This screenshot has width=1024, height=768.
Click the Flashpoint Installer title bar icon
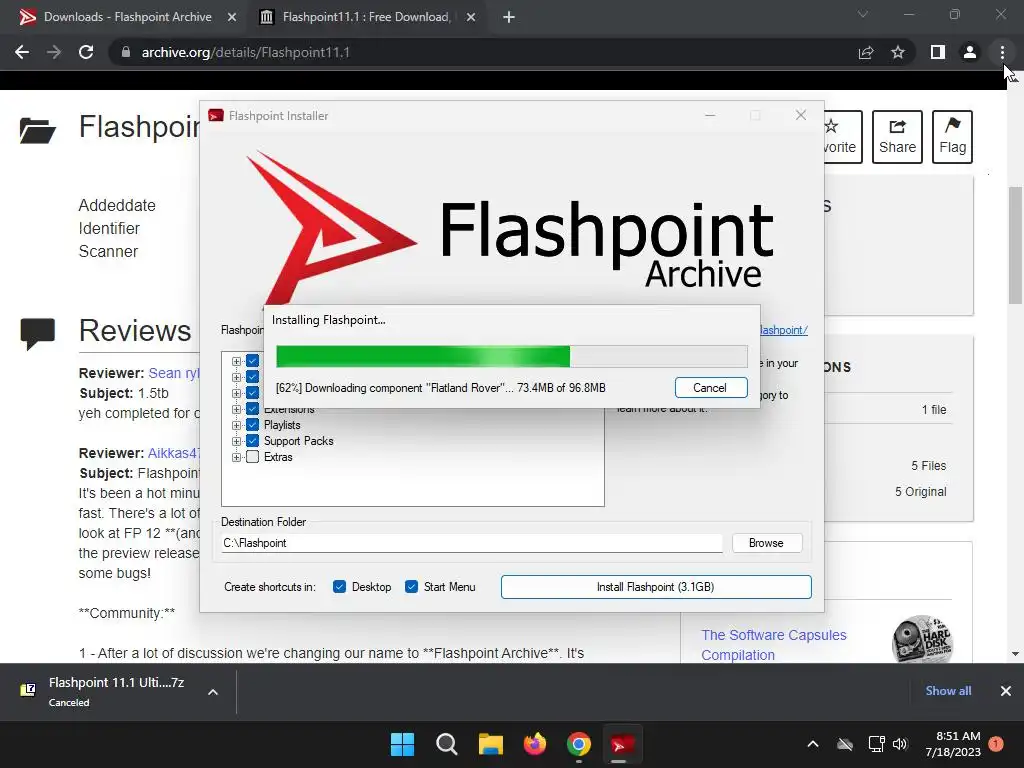click(x=216, y=116)
